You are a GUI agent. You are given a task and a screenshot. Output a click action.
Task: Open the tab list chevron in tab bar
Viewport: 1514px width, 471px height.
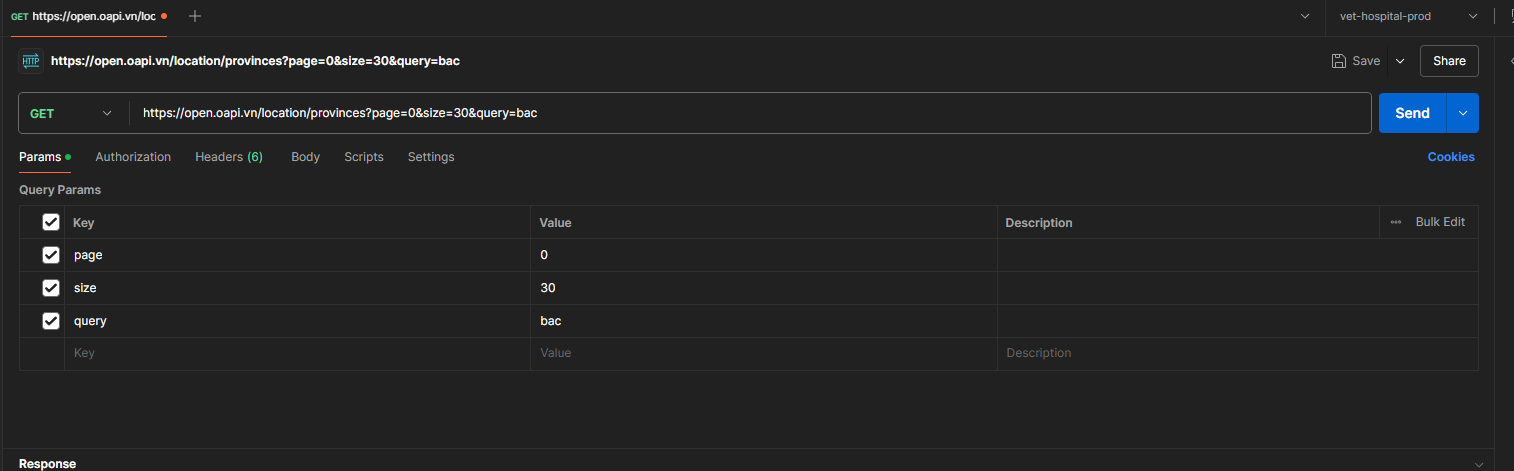tap(1304, 16)
